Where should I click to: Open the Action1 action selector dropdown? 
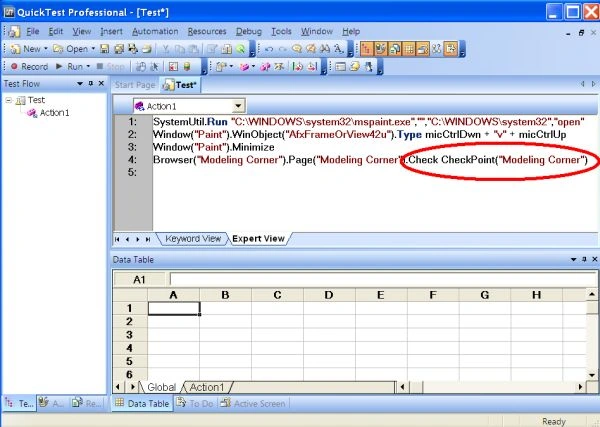point(238,106)
